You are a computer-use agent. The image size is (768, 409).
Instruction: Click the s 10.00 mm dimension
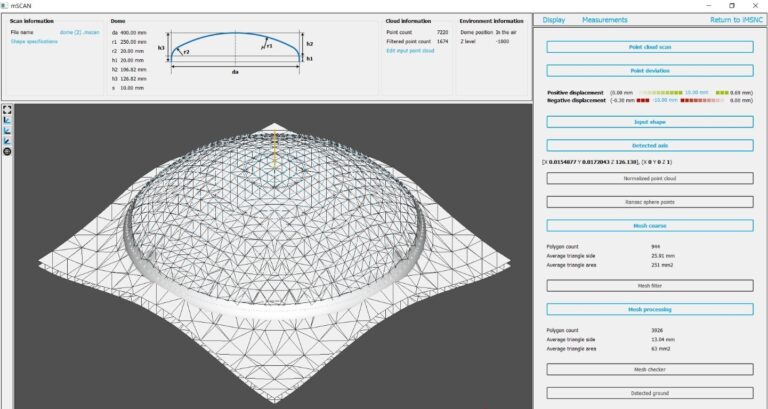pyautogui.click(x=128, y=88)
